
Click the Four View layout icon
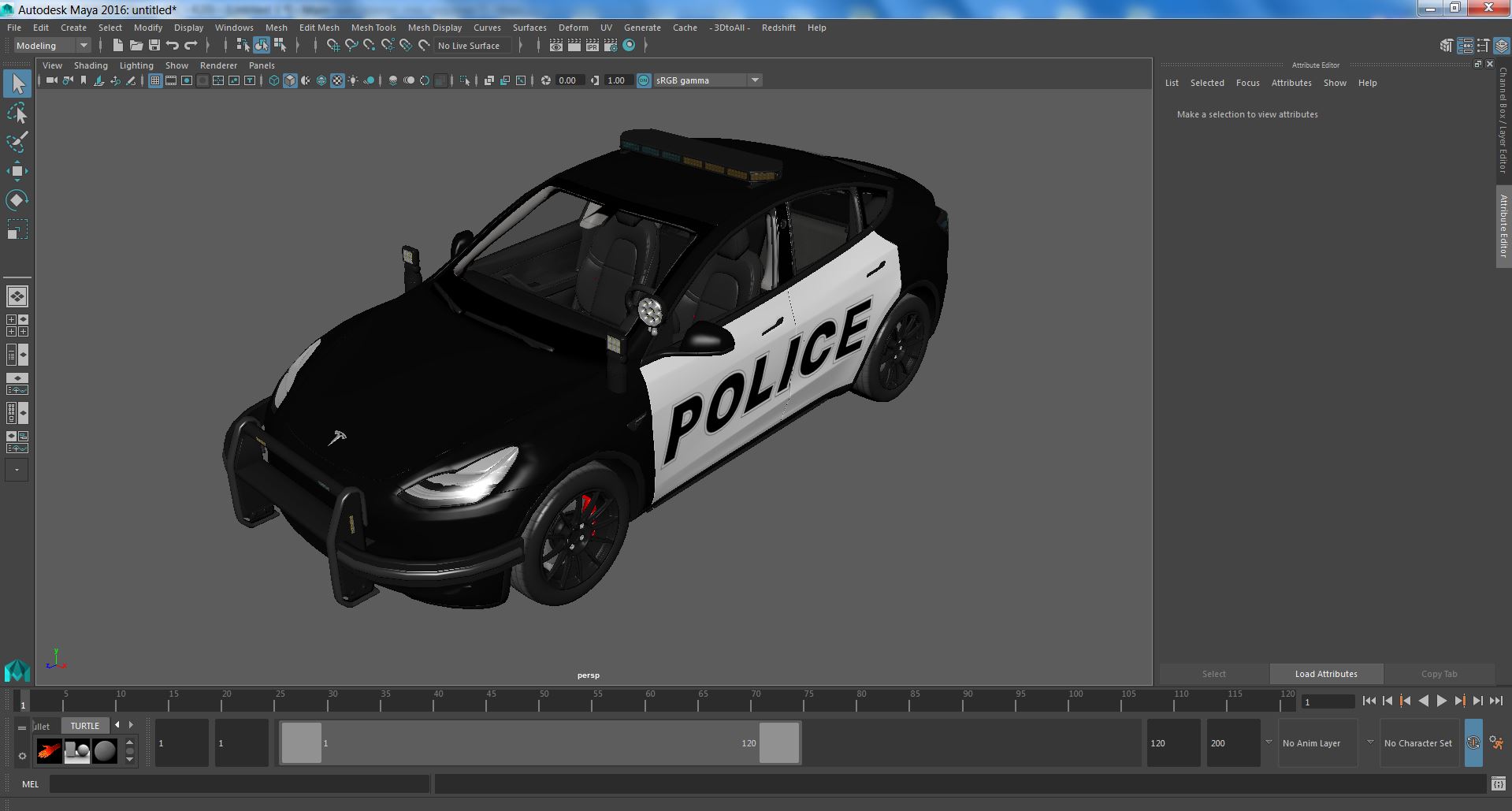[17, 326]
